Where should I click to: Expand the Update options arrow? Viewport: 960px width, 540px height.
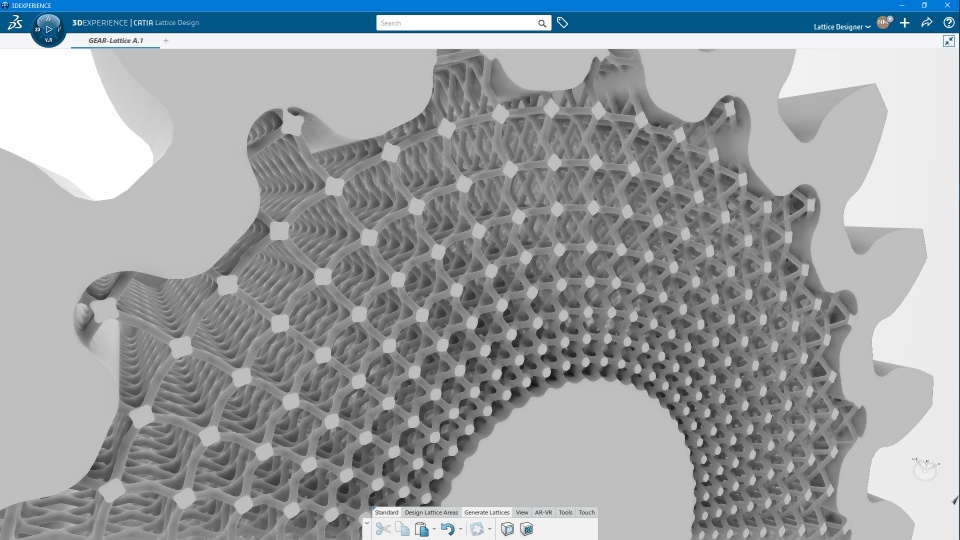point(489,530)
